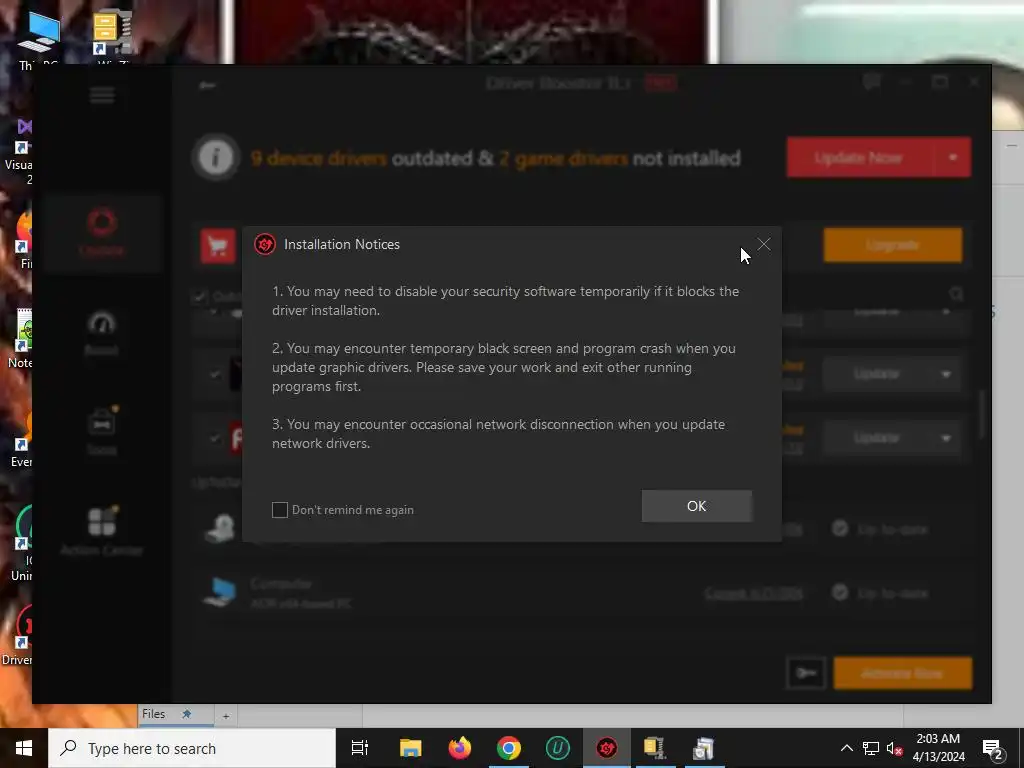Open the Update Now dropdown arrow
The height and width of the screenshot is (768, 1024).
pyautogui.click(x=953, y=157)
